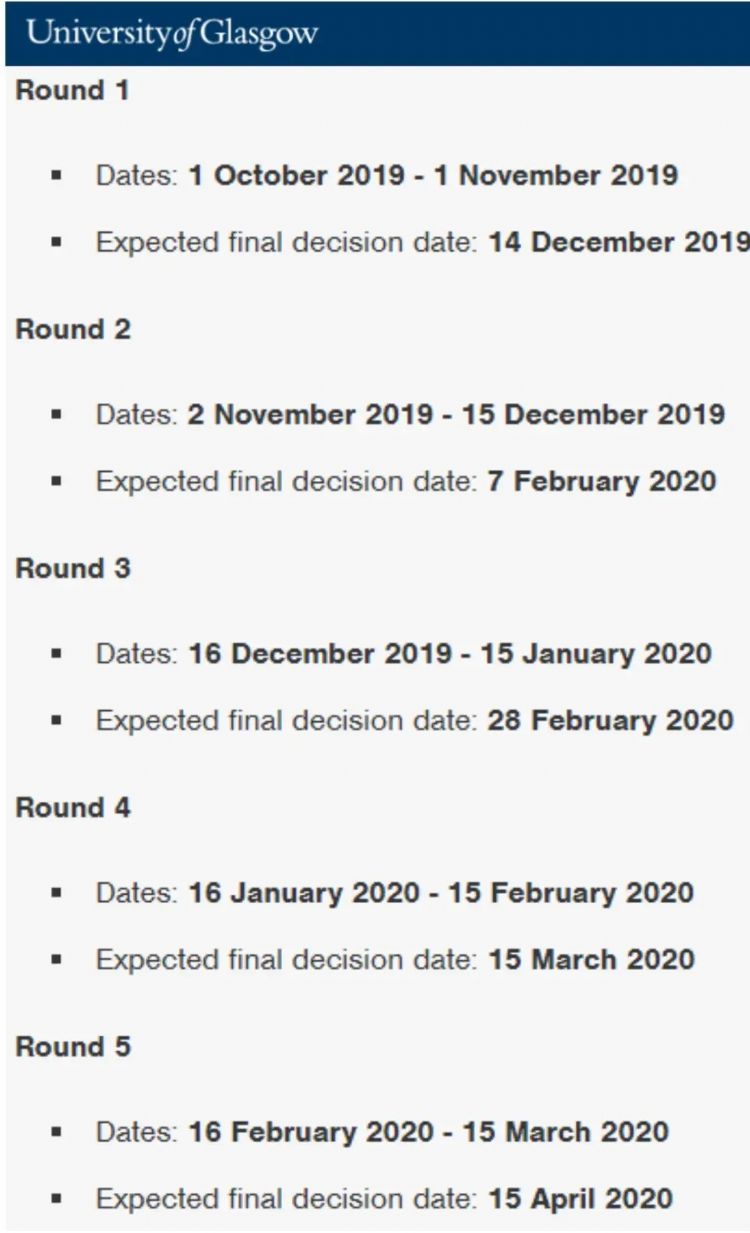This screenshot has height=1233, width=750.
Task: Click the 15 March 2020 decision date
Action: tap(591, 960)
